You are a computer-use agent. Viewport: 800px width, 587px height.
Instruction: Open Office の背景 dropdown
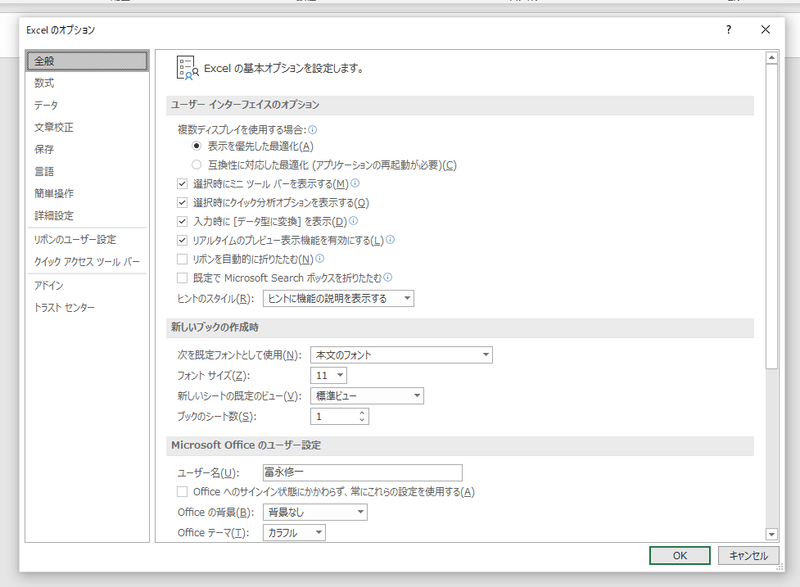click(x=315, y=512)
